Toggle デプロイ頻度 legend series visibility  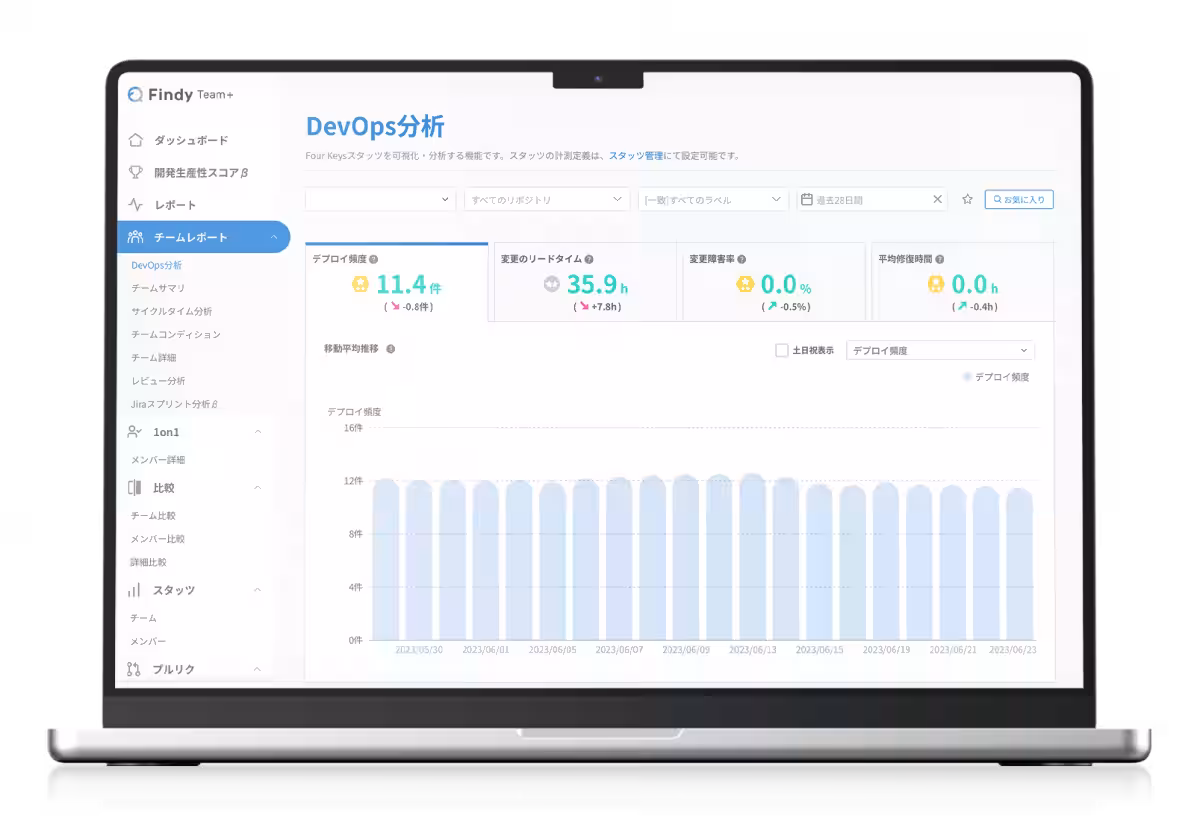[x=995, y=377]
